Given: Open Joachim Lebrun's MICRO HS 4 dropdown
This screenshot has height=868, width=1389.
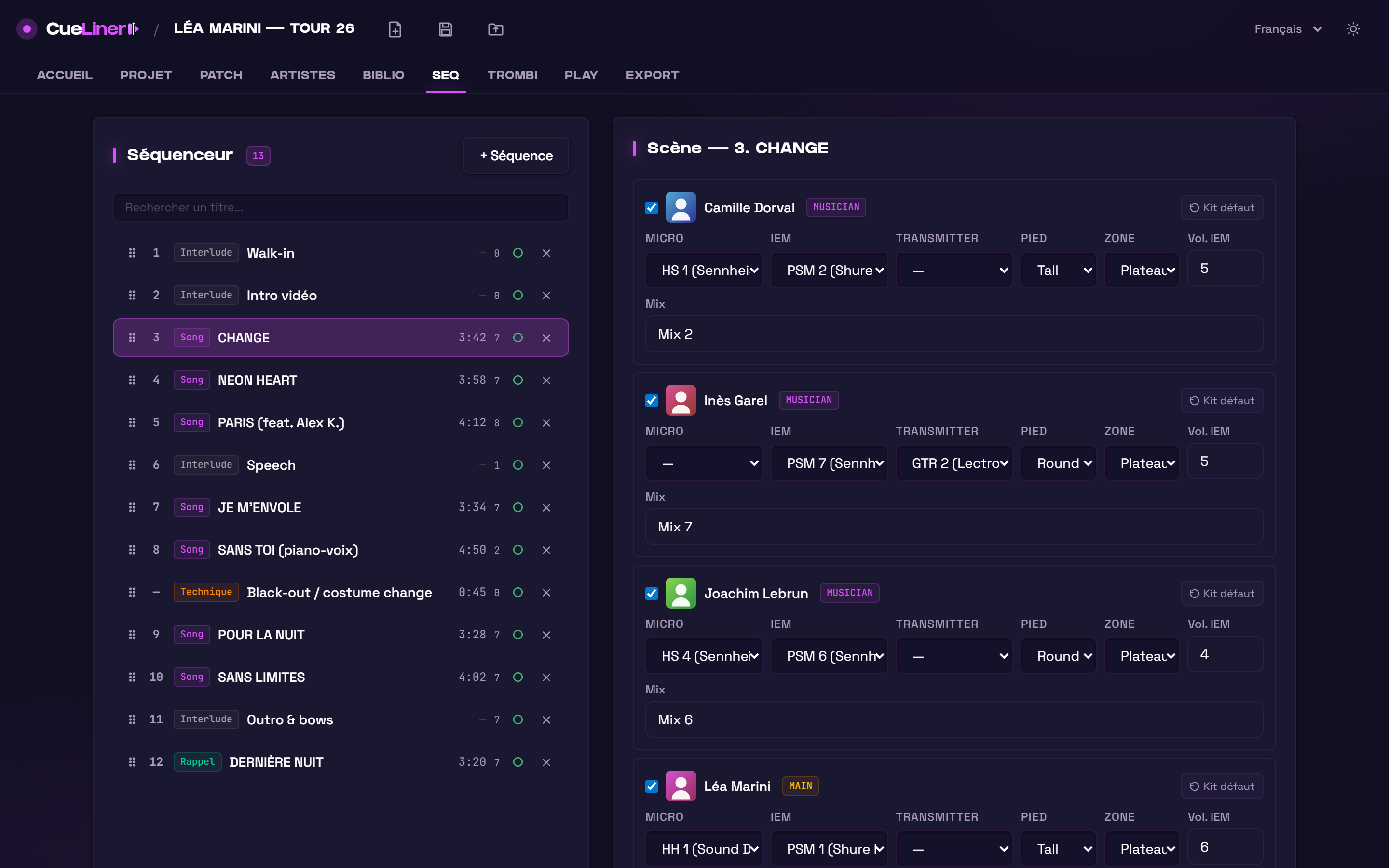Looking at the screenshot, I should [x=704, y=656].
